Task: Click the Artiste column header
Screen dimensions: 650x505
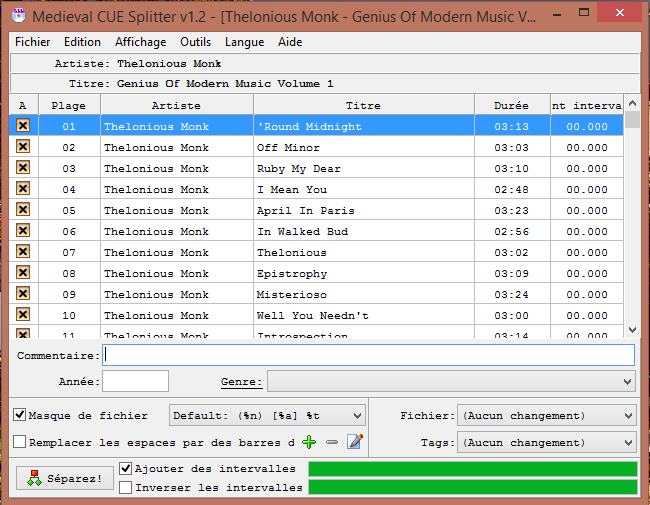Action: click(177, 105)
